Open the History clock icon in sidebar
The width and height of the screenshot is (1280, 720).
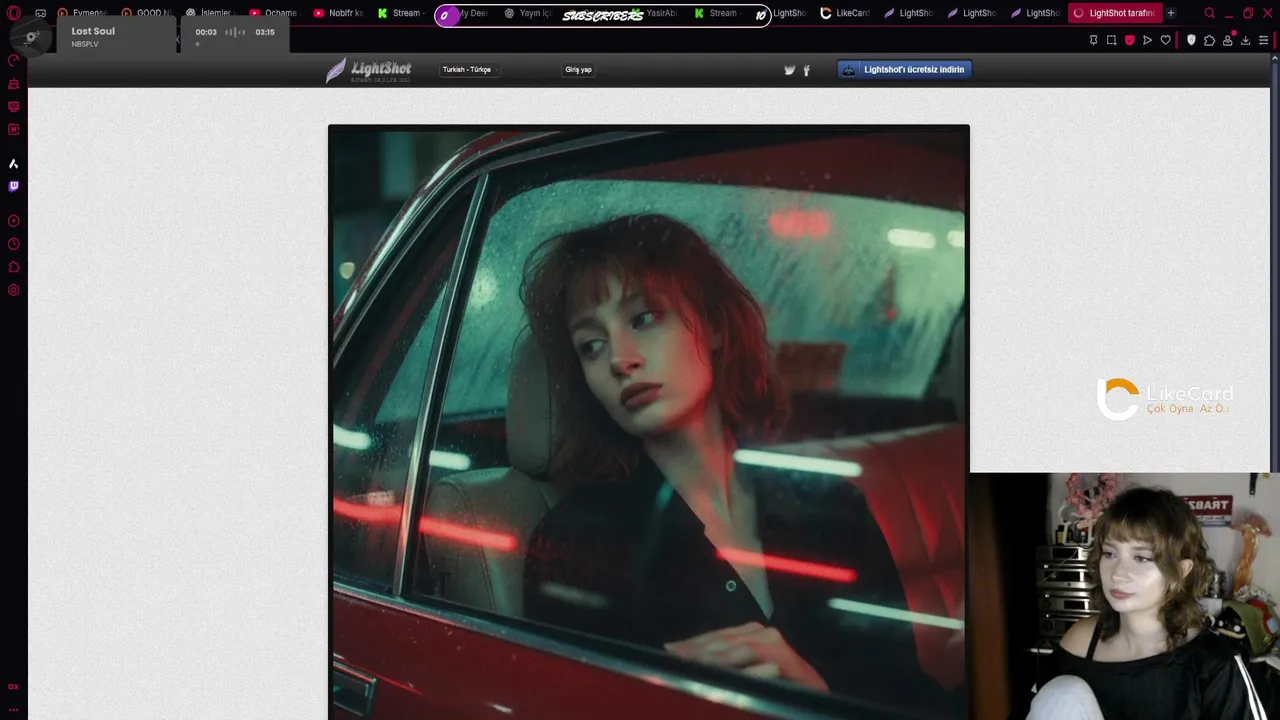coord(14,244)
